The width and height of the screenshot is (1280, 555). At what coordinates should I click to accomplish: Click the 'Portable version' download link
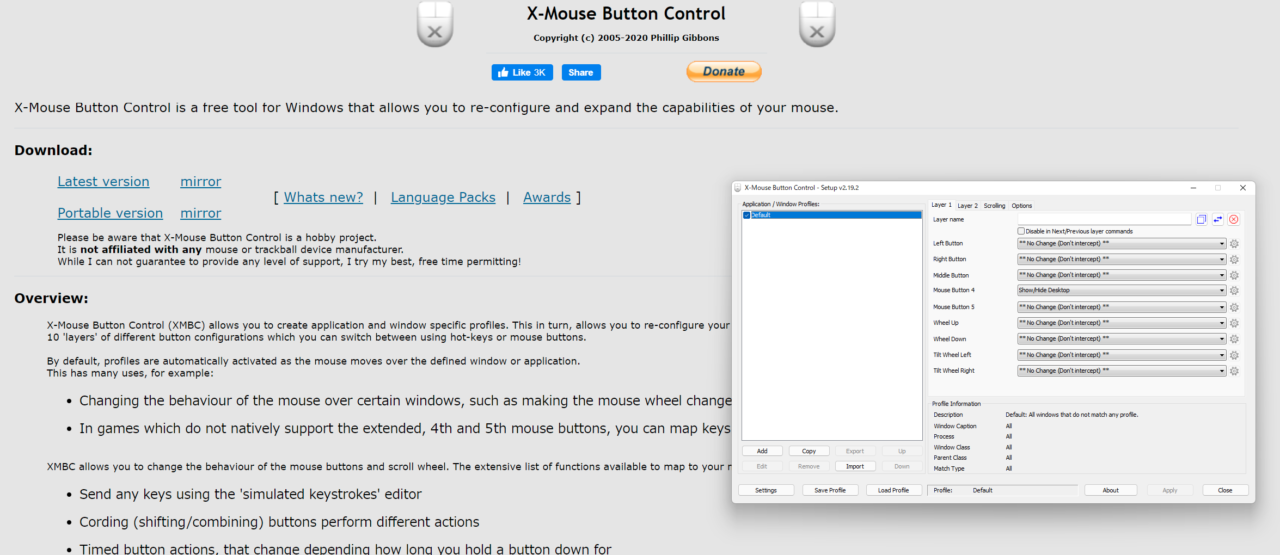(110, 213)
